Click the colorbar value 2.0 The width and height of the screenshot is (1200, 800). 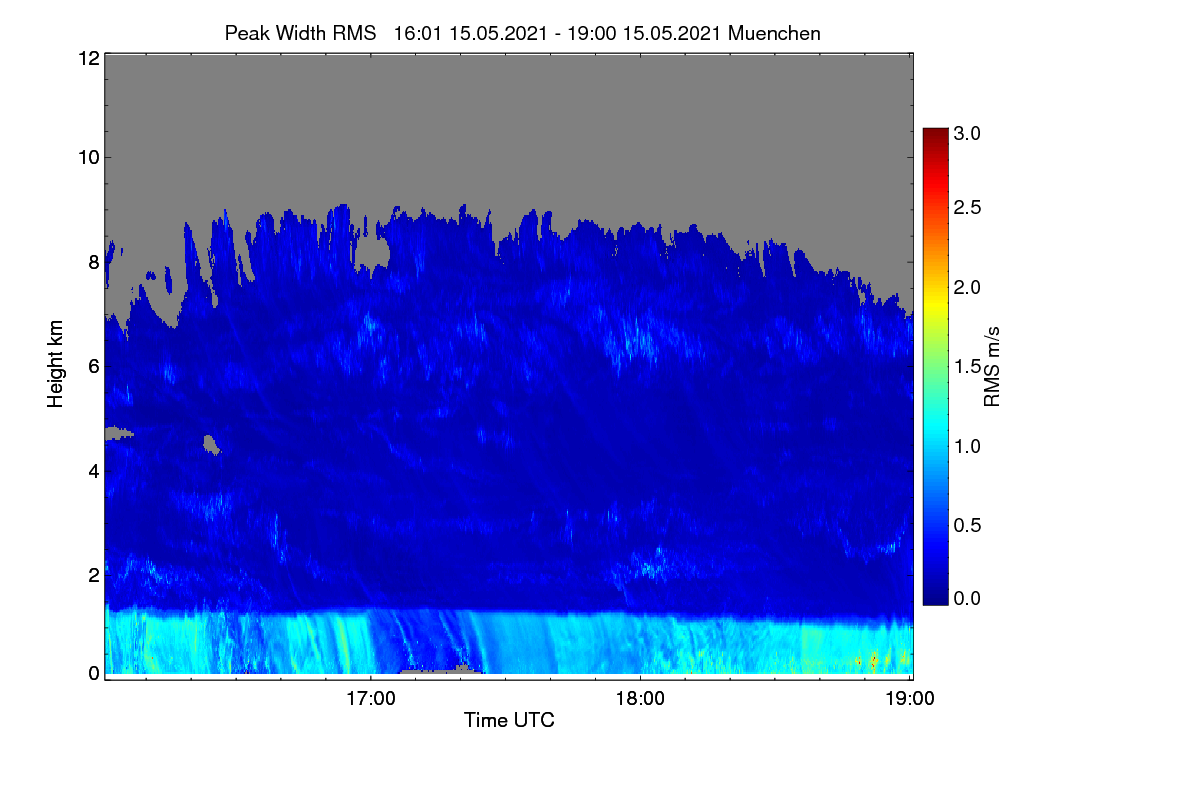pyautogui.click(x=968, y=288)
